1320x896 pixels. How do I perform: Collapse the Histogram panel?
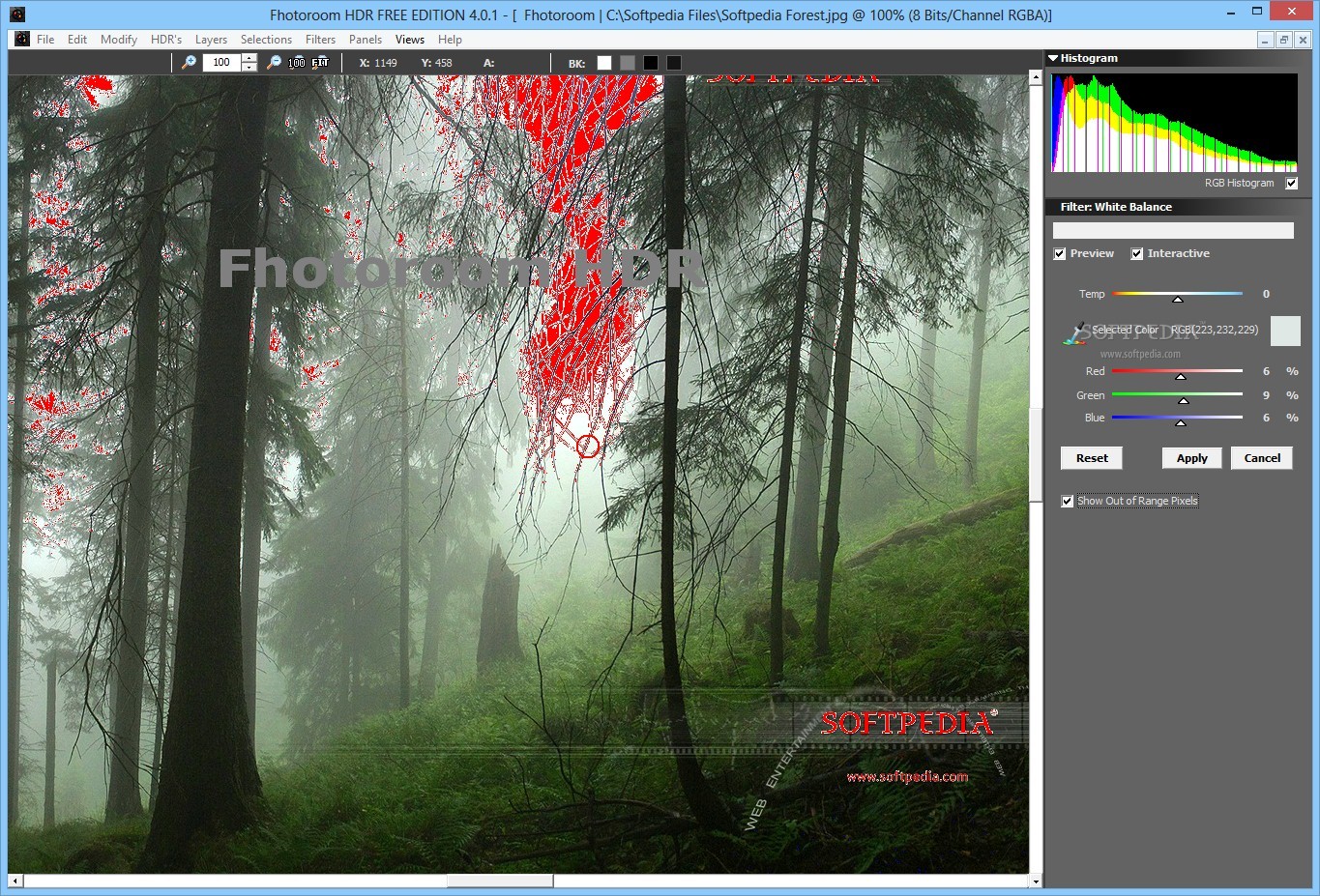[x=1053, y=58]
